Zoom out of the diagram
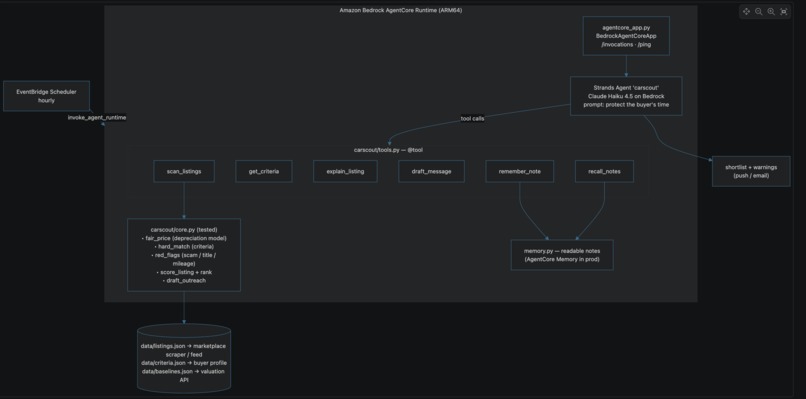This screenshot has width=806, height=399. 758,11
